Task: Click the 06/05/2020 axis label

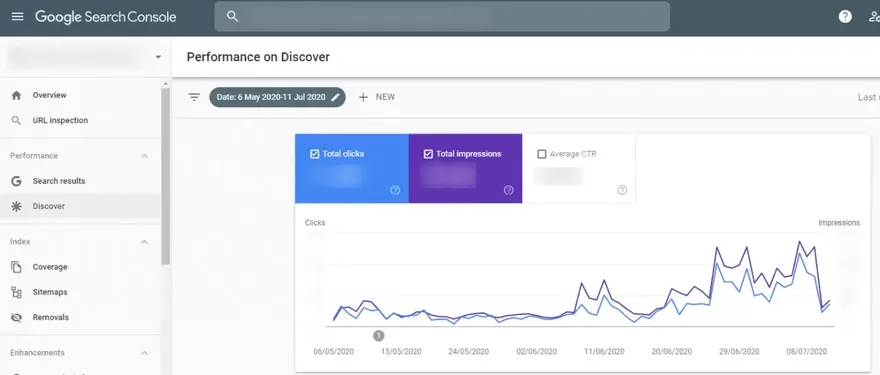Action: [333, 351]
